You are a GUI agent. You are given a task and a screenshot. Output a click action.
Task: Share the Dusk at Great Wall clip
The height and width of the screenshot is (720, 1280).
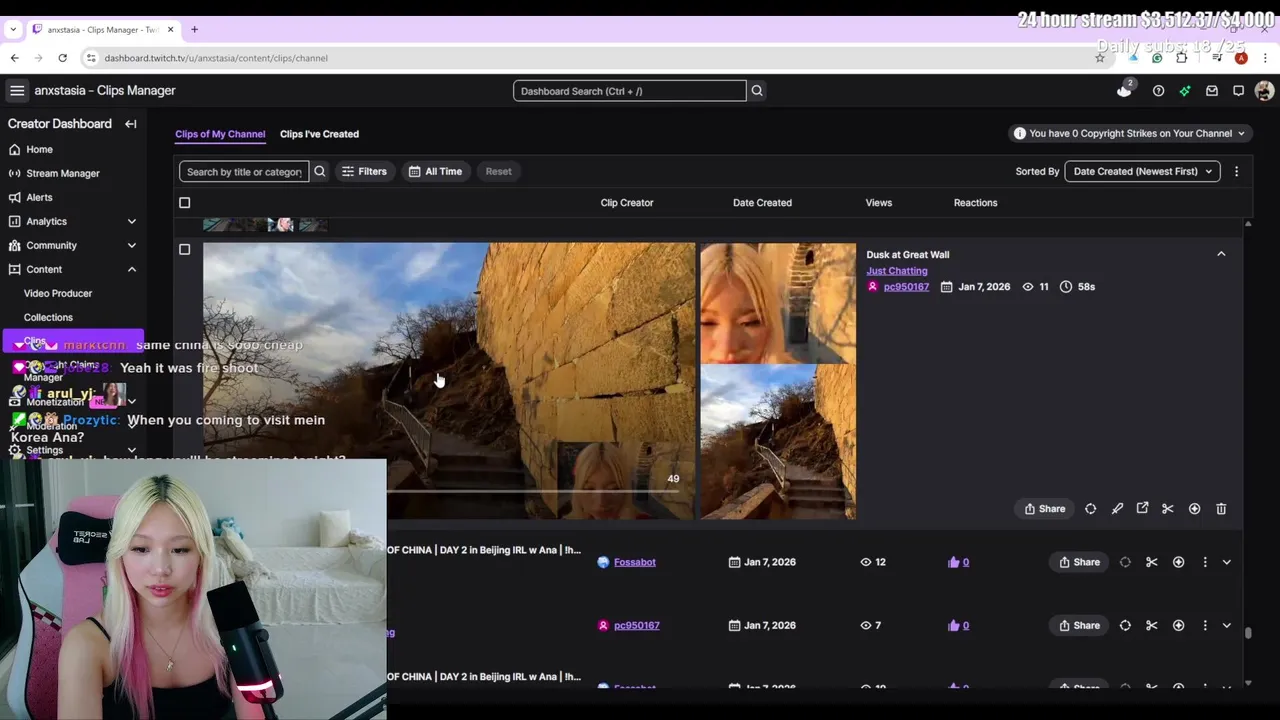(x=1044, y=509)
